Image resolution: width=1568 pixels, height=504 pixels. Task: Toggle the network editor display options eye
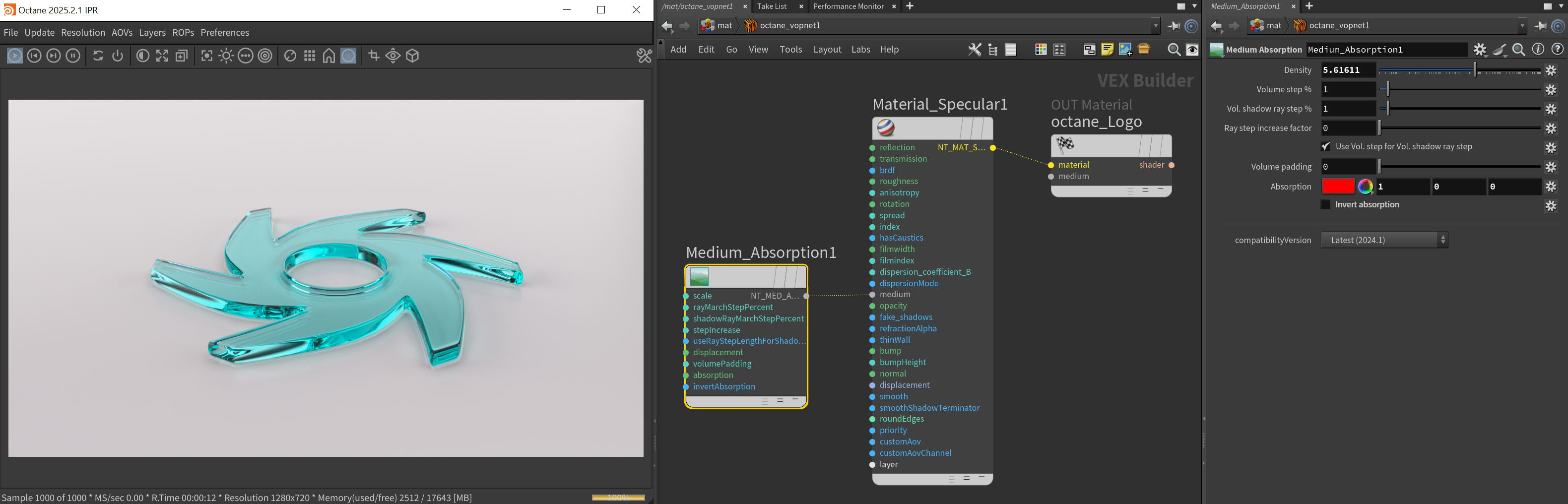coord(1192,50)
